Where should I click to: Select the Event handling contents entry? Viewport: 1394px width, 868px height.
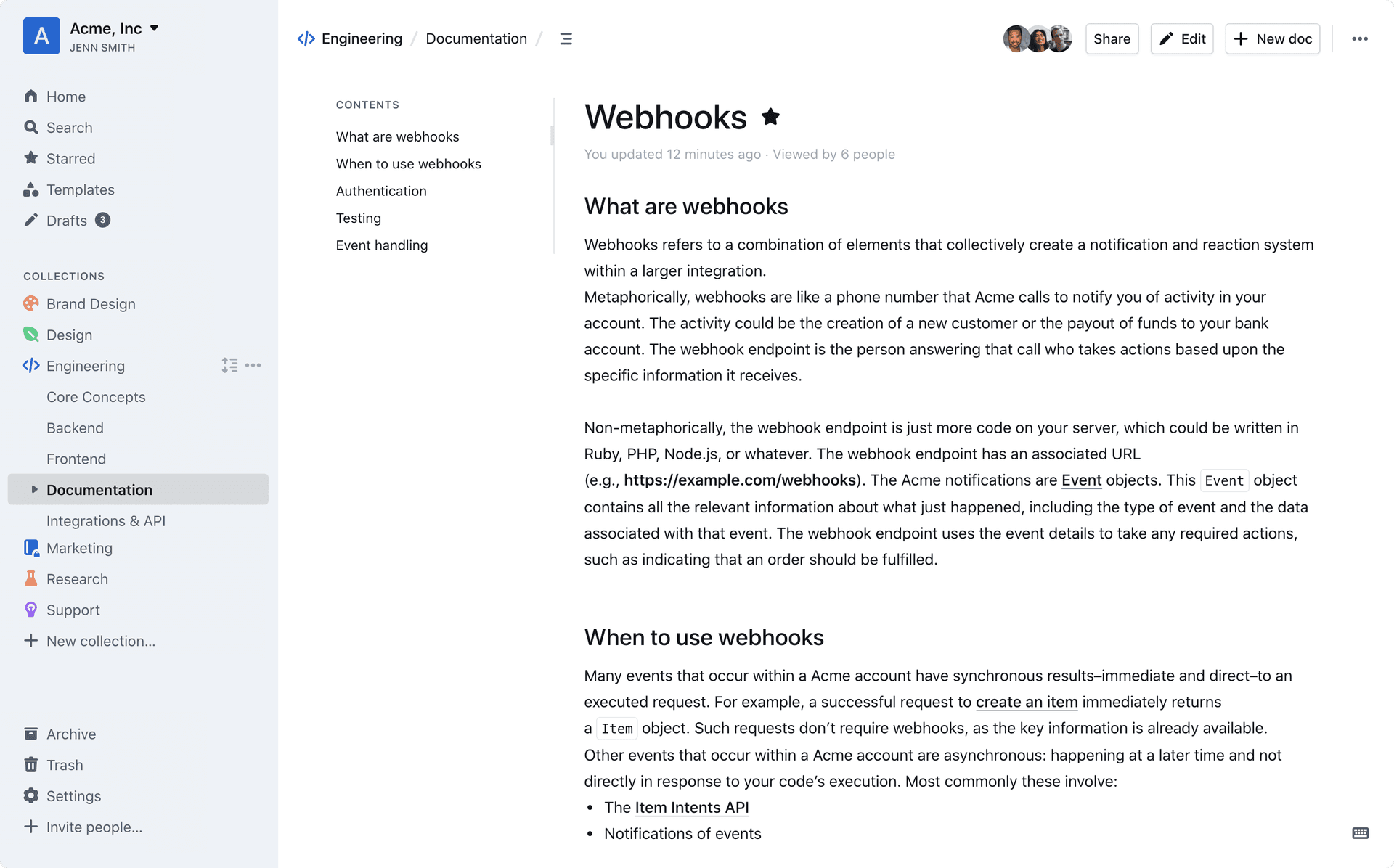pos(382,244)
